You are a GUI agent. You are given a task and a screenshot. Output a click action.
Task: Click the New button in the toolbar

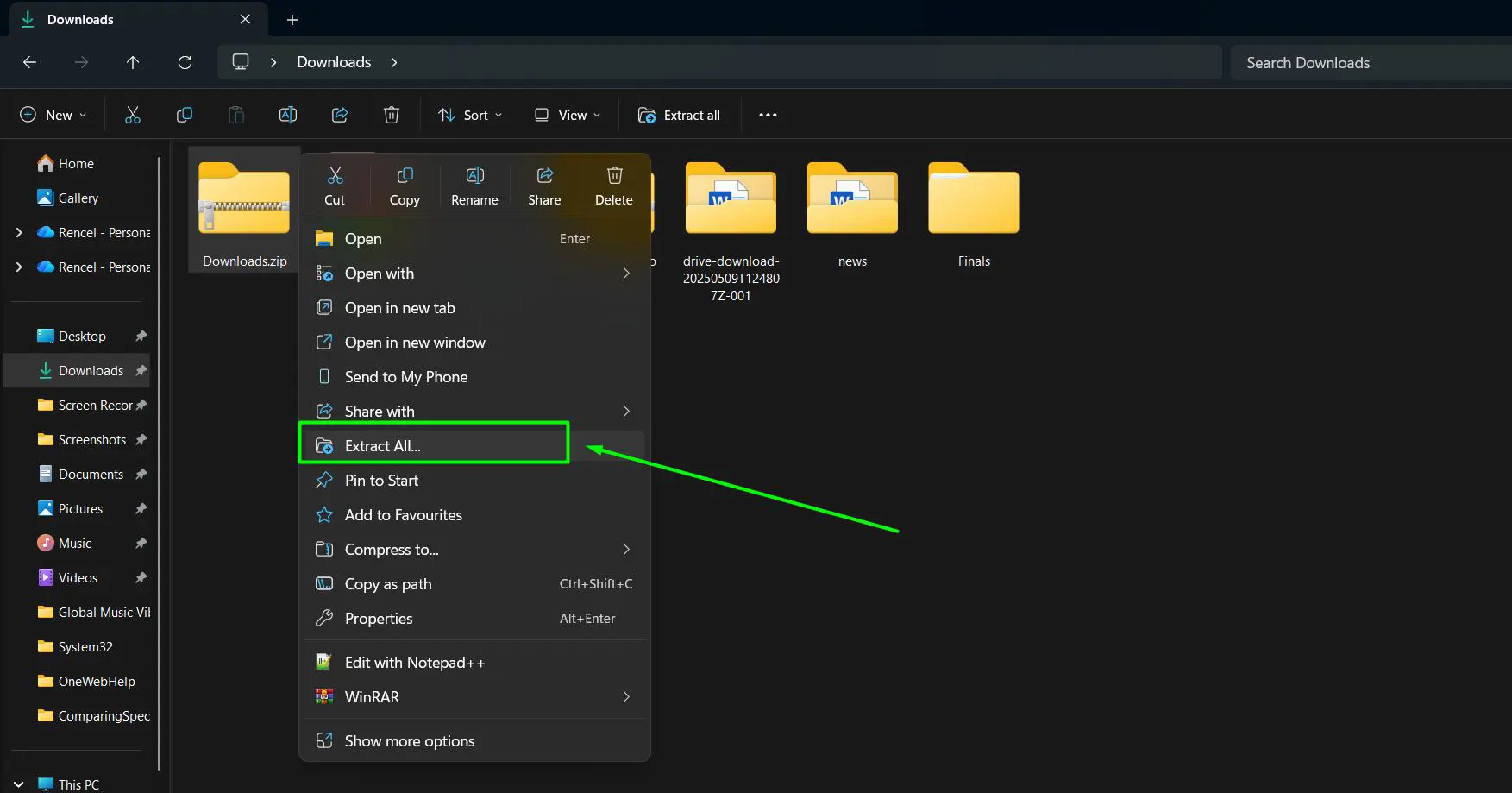click(x=53, y=114)
